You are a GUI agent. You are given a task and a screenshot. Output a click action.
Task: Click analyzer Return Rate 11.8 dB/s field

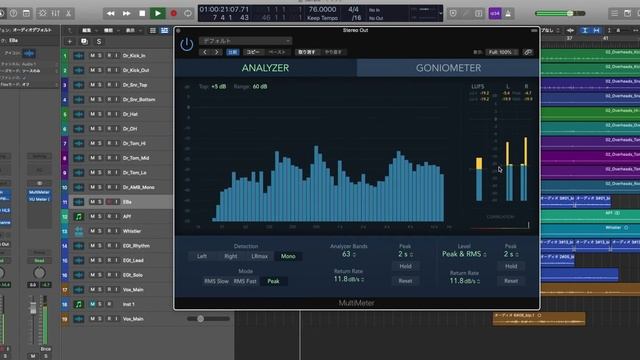tap(349, 279)
